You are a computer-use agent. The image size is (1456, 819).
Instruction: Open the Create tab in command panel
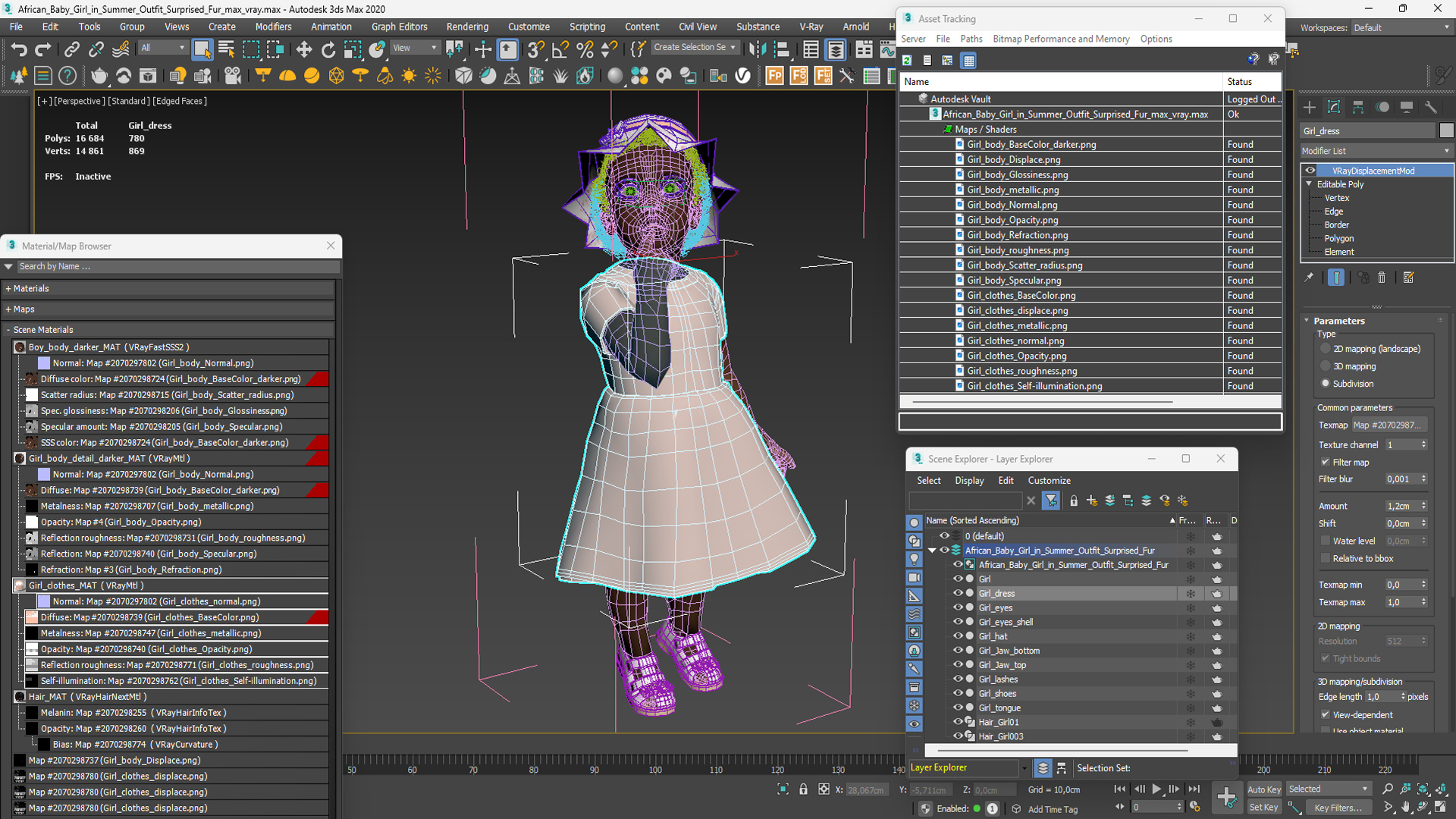click(1310, 107)
